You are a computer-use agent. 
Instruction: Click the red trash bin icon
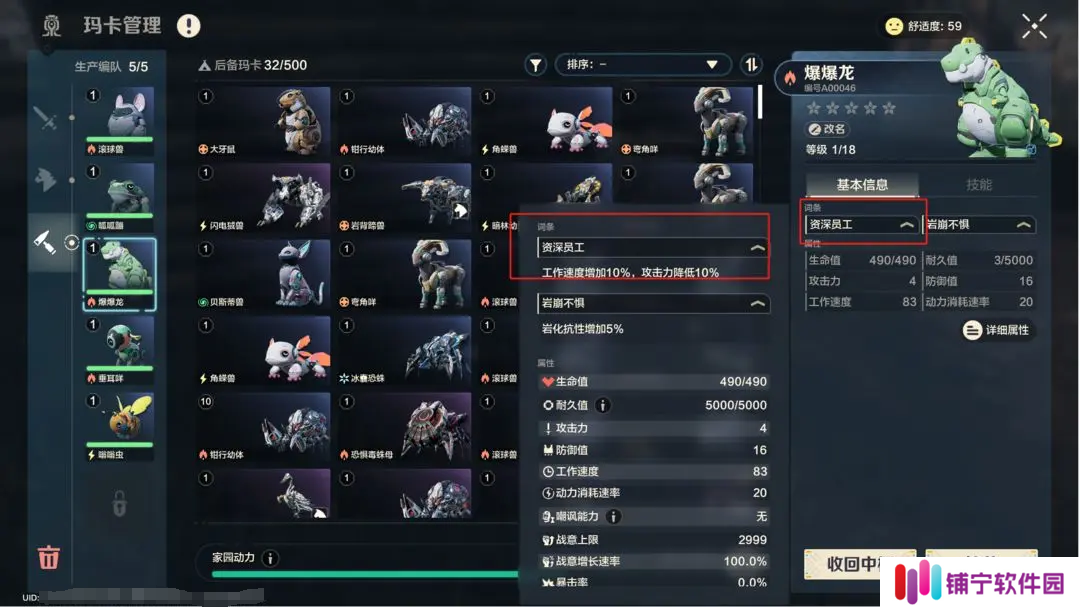[x=48, y=557]
